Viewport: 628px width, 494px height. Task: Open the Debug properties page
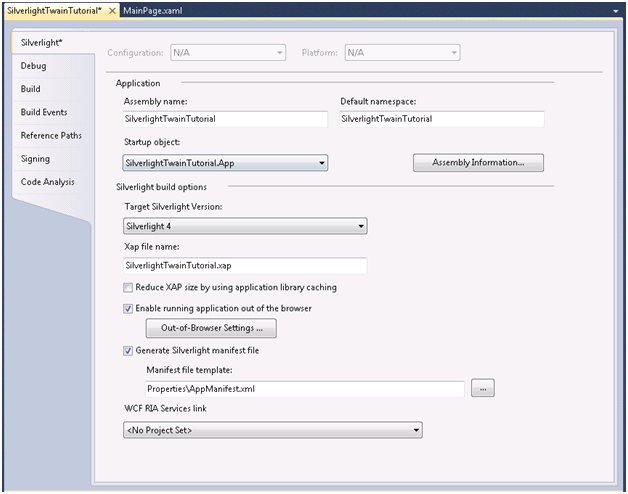pos(53,66)
